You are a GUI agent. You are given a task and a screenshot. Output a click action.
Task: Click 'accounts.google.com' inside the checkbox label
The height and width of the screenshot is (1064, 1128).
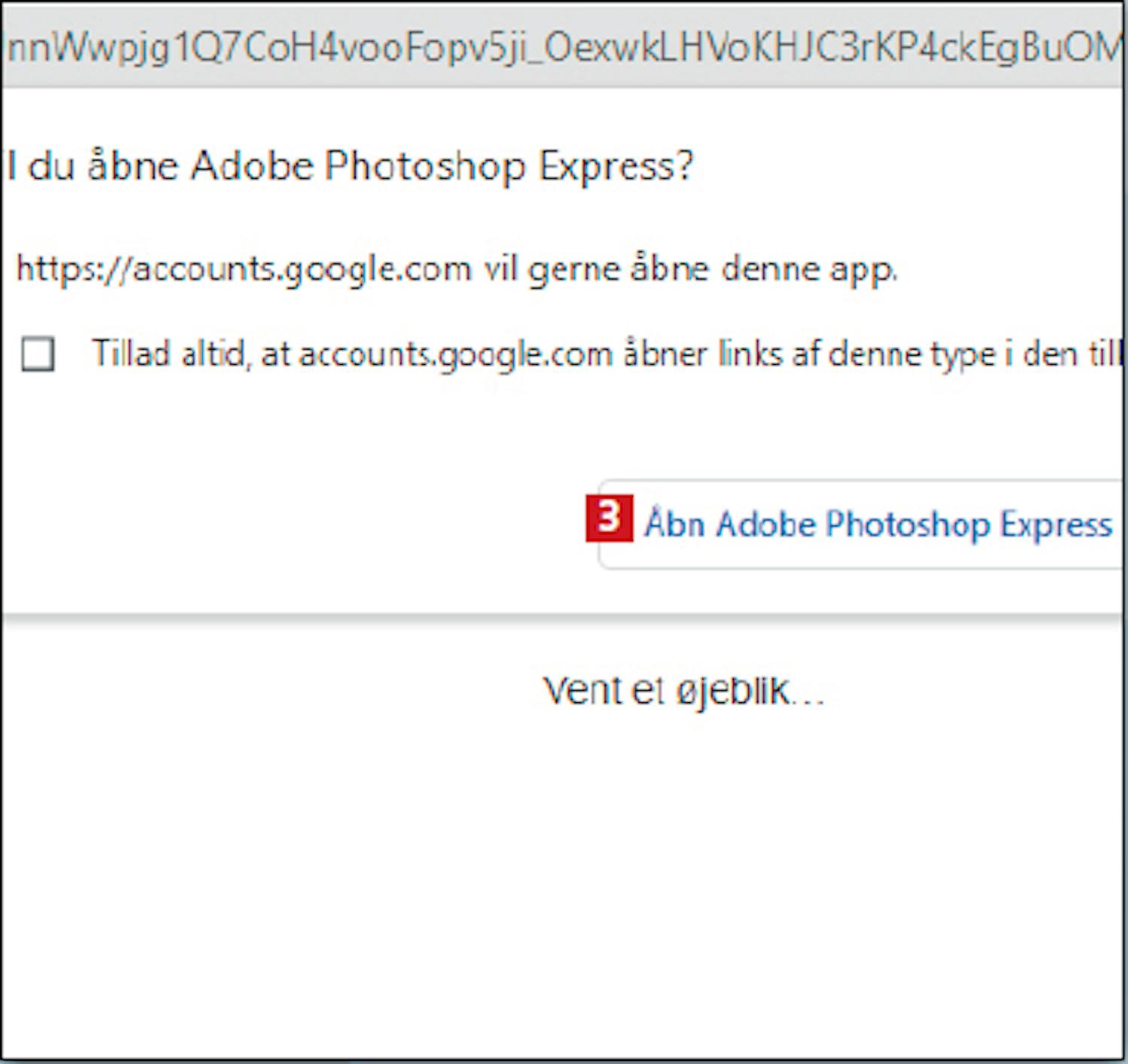point(456,353)
